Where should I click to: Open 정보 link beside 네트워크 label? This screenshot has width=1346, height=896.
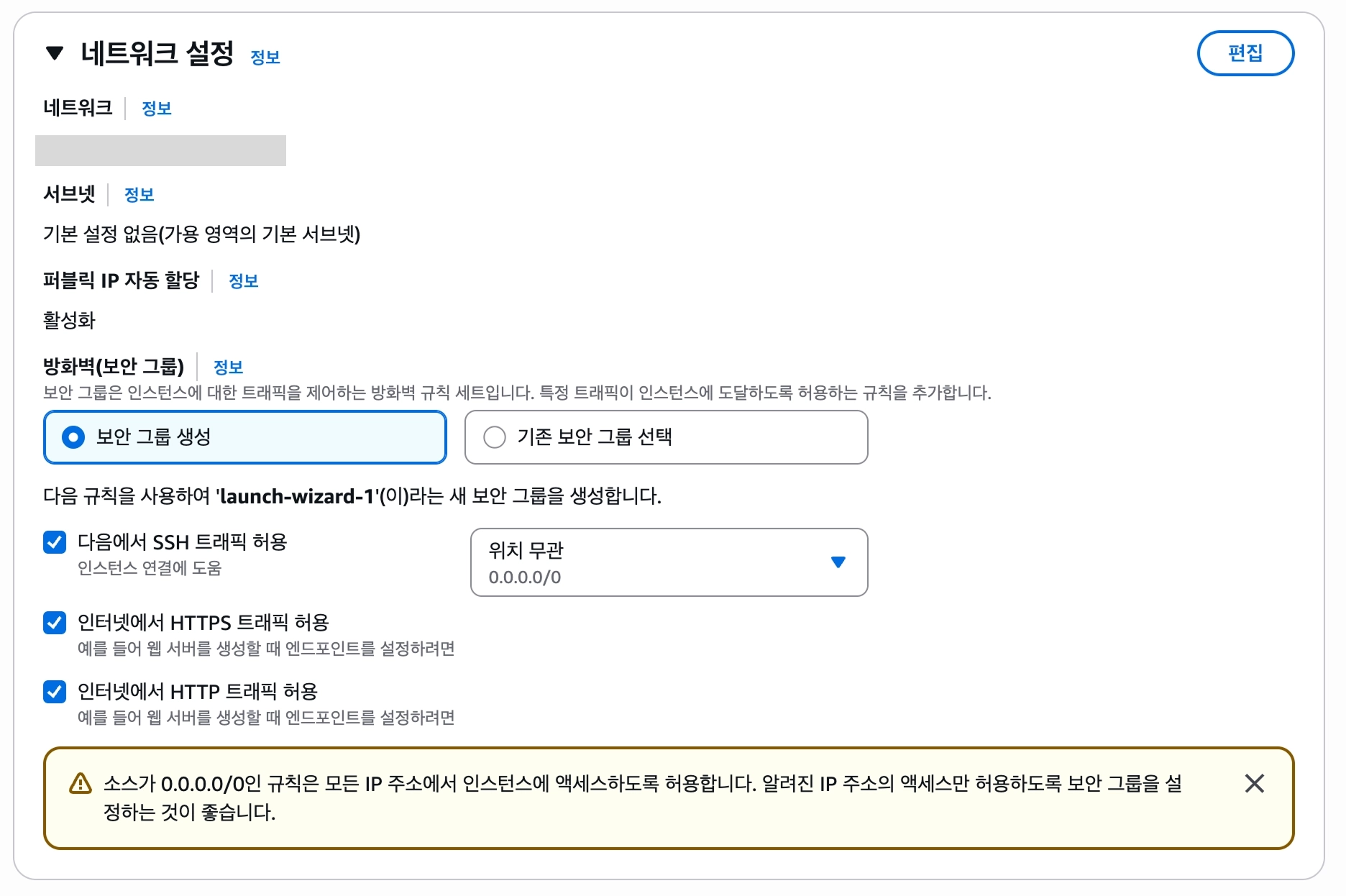click(157, 109)
